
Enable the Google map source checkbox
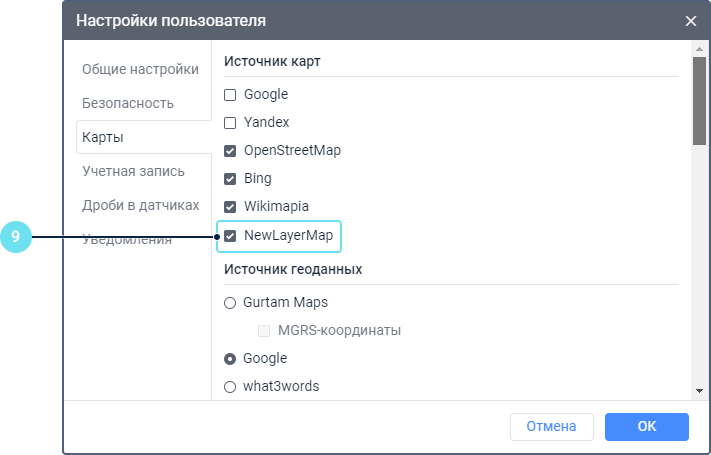(x=230, y=95)
